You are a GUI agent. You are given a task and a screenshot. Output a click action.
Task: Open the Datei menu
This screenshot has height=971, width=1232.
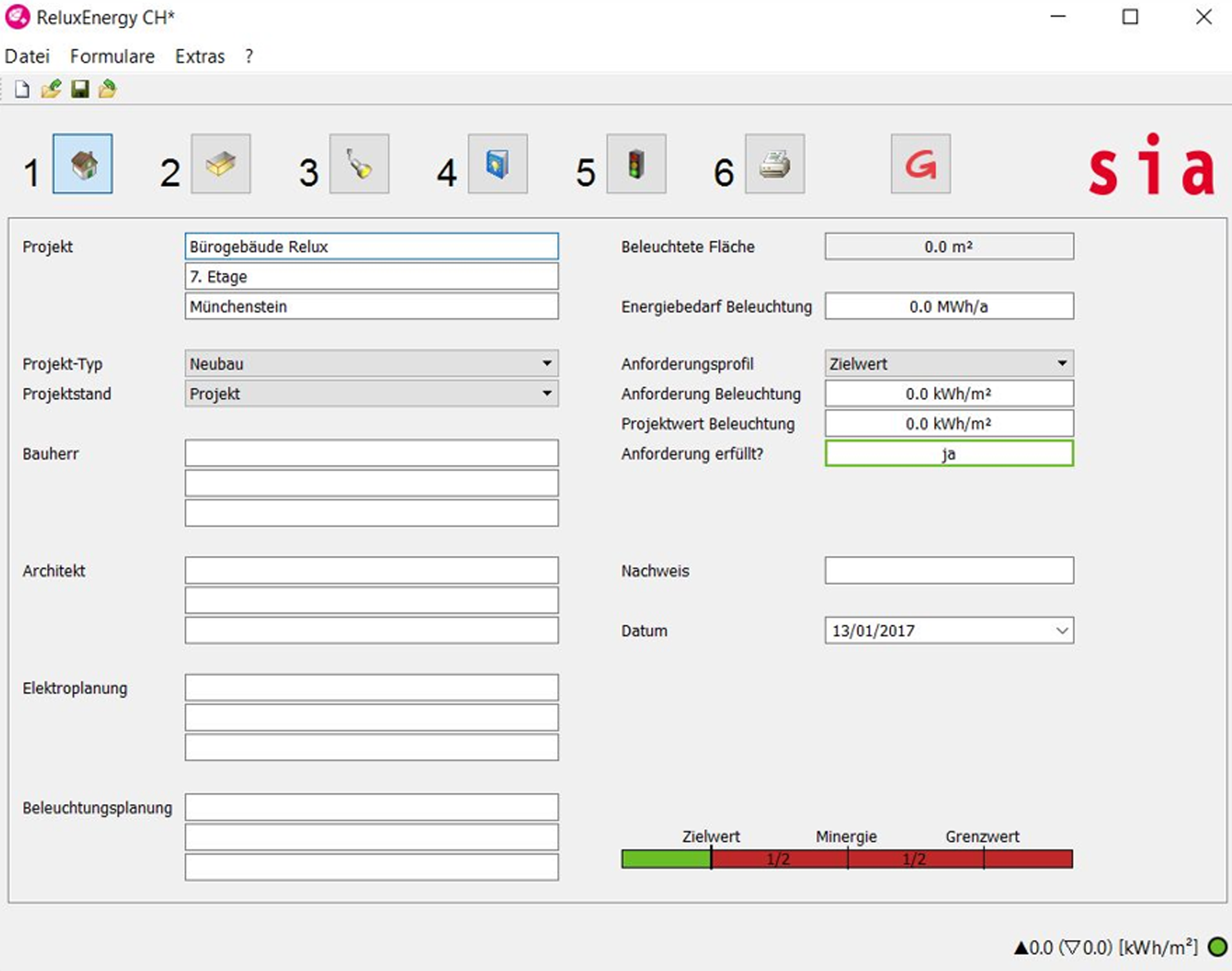[27, 56]
